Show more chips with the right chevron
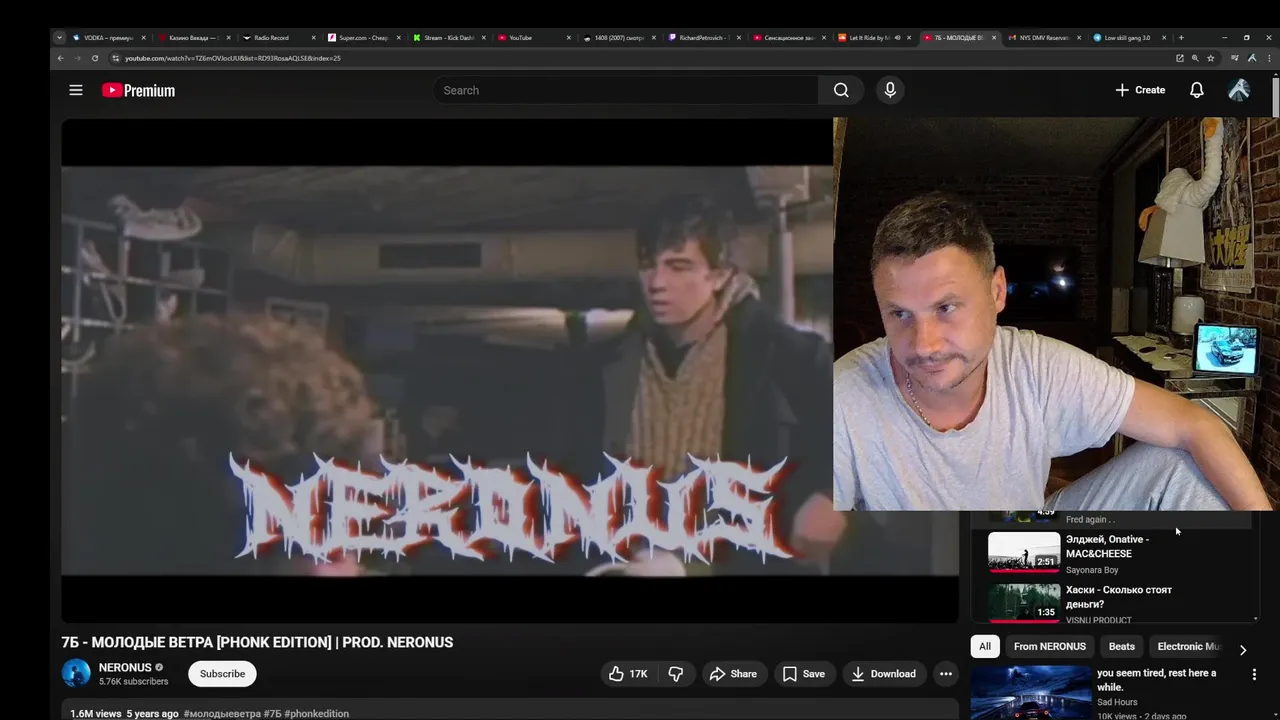1280x720 pixels. tap(1242, 649)
